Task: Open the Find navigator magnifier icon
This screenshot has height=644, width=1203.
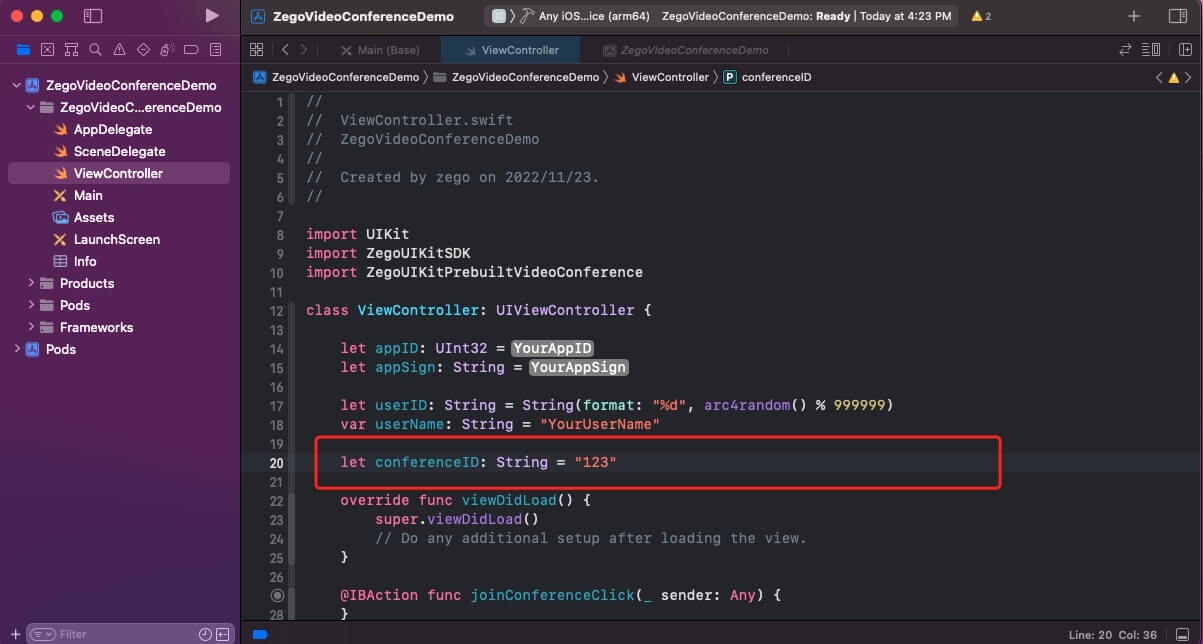Action: coord(95,49)
